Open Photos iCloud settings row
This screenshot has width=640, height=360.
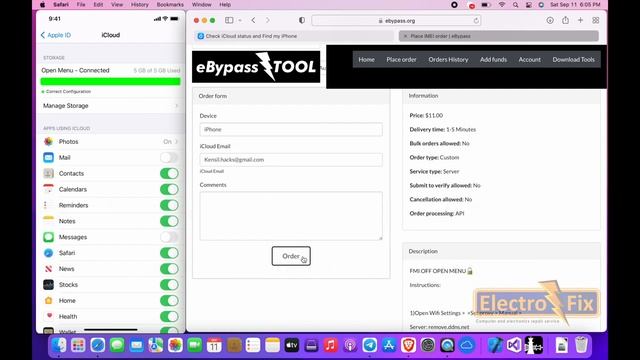(x=111, y=142)
